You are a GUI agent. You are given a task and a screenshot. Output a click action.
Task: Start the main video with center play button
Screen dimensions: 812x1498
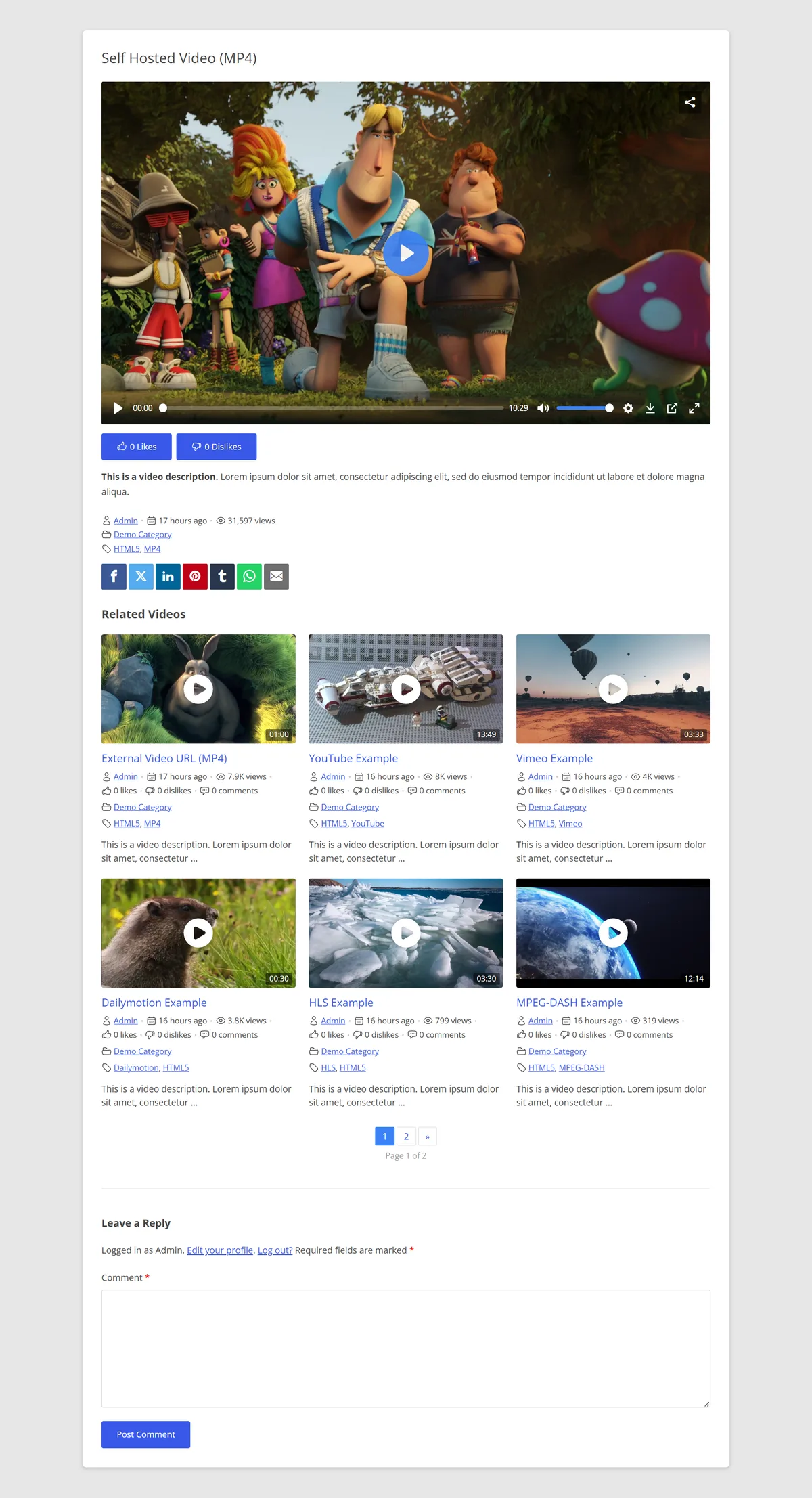[406, 253]
